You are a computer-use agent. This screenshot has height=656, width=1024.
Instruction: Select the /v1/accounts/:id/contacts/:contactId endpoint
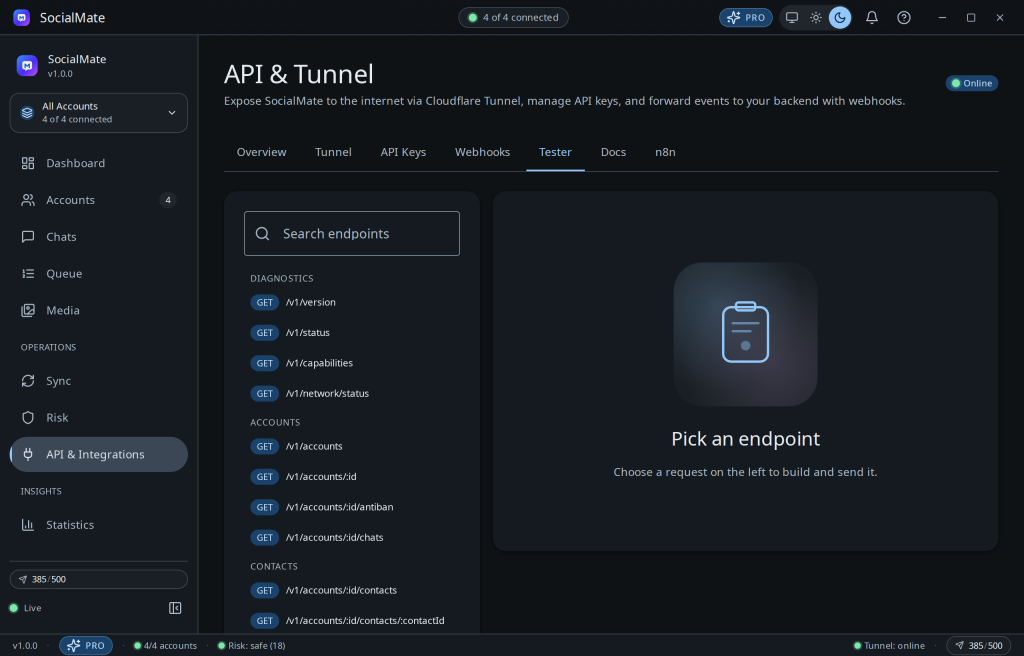(352, 621)
